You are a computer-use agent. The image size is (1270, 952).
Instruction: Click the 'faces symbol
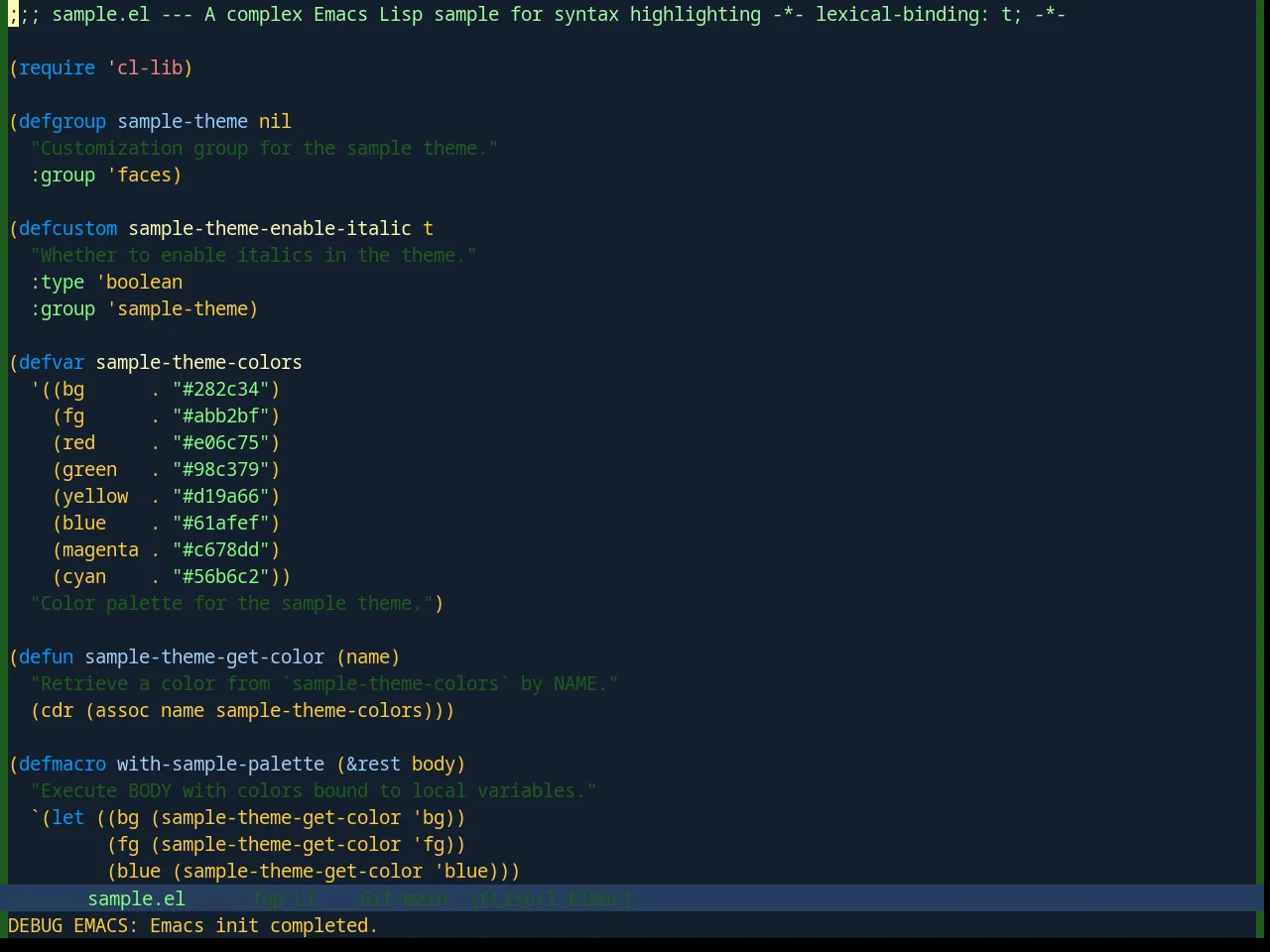click(x=140, y=175)
